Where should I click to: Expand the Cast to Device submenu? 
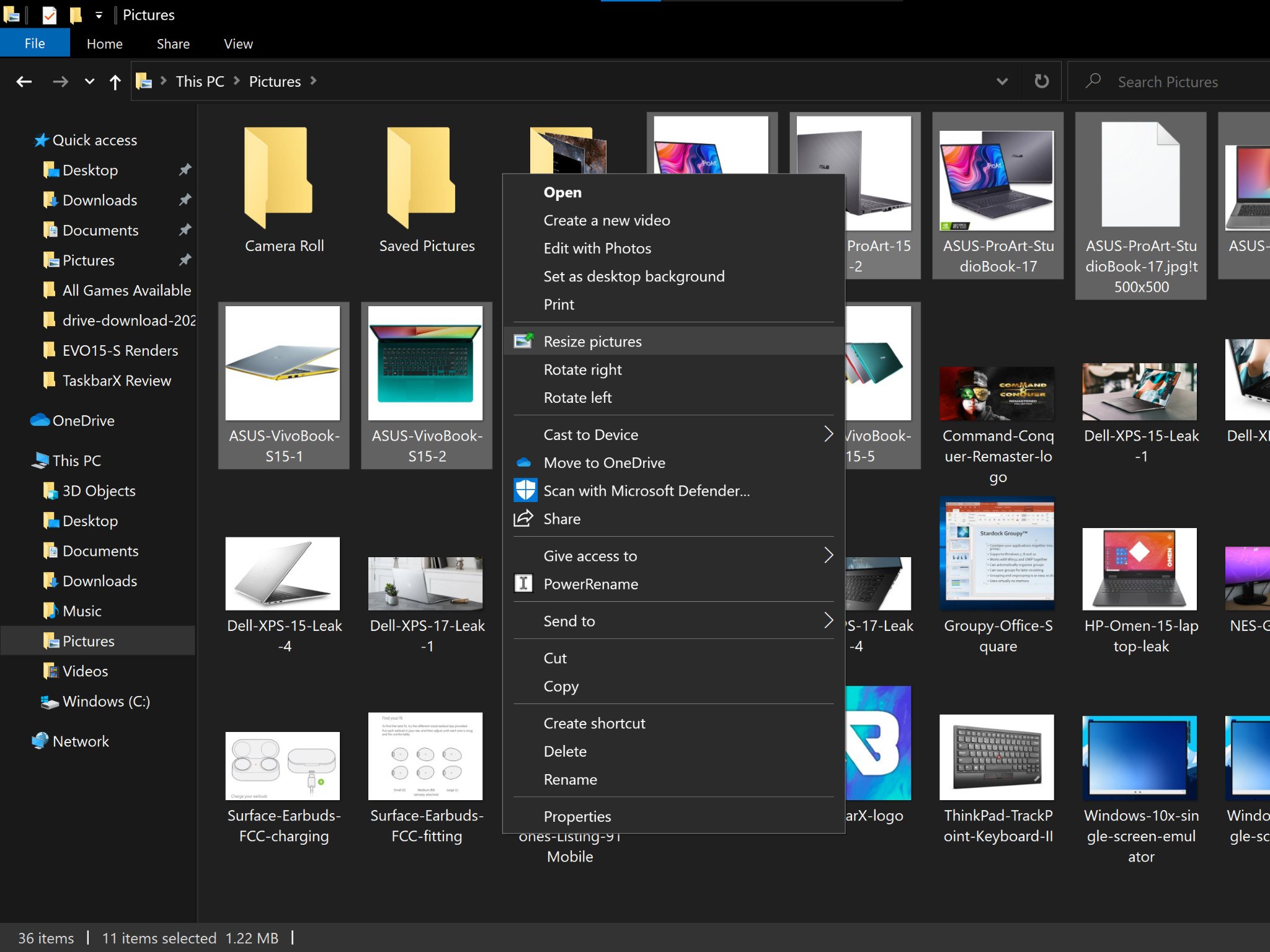pos(828,434)
